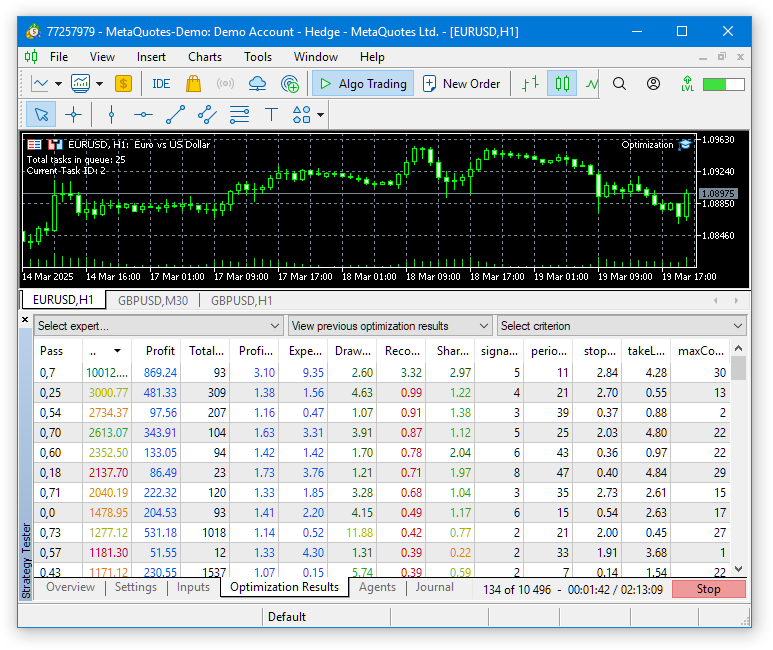773x650 pixels.
Task: Switch chart to candlestick mode
Action: point(562,84)
